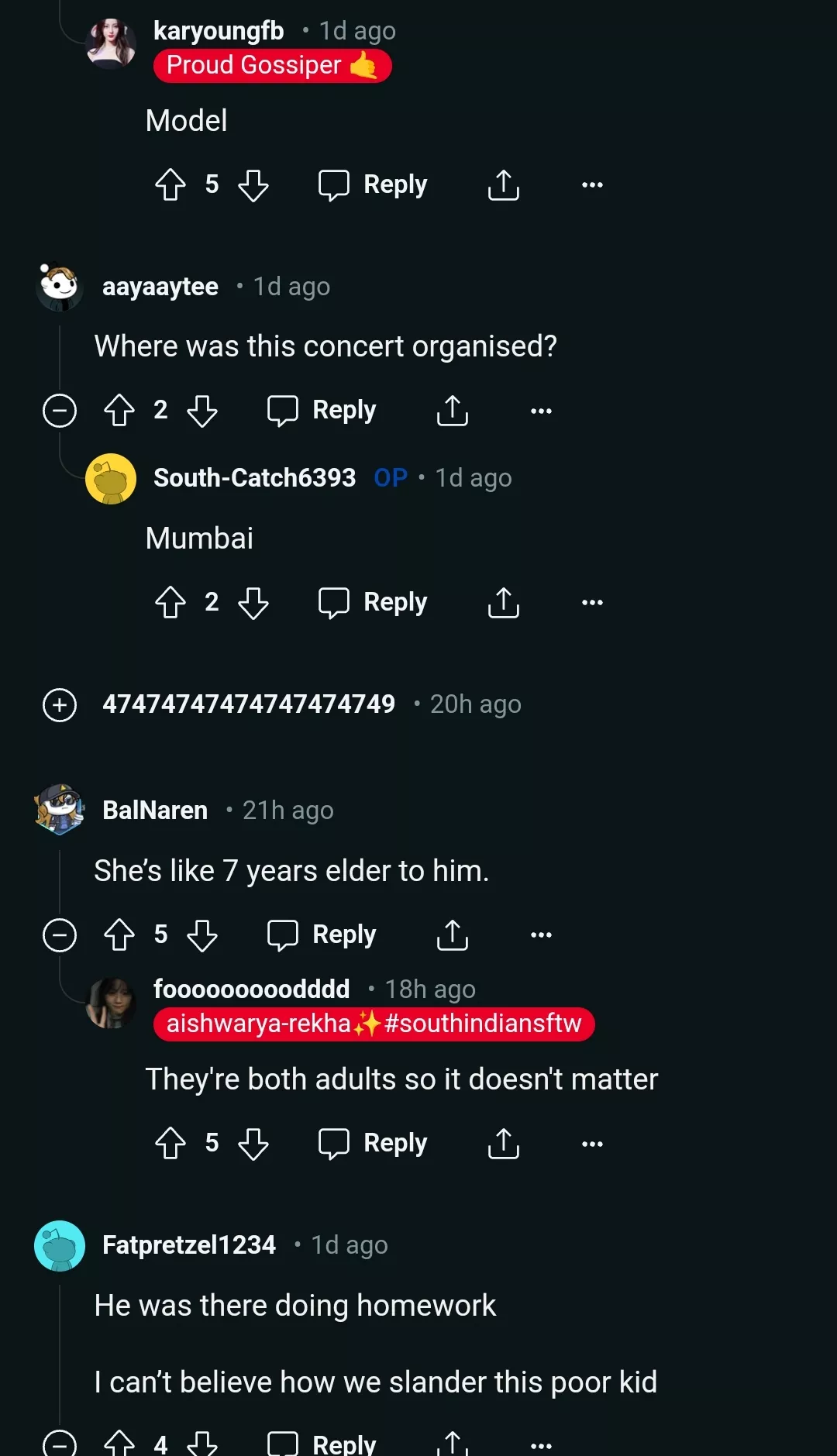Collapse aayaaytee's comment thread
This screenshot has width=837, height=1456.
[x=60, y=411]
